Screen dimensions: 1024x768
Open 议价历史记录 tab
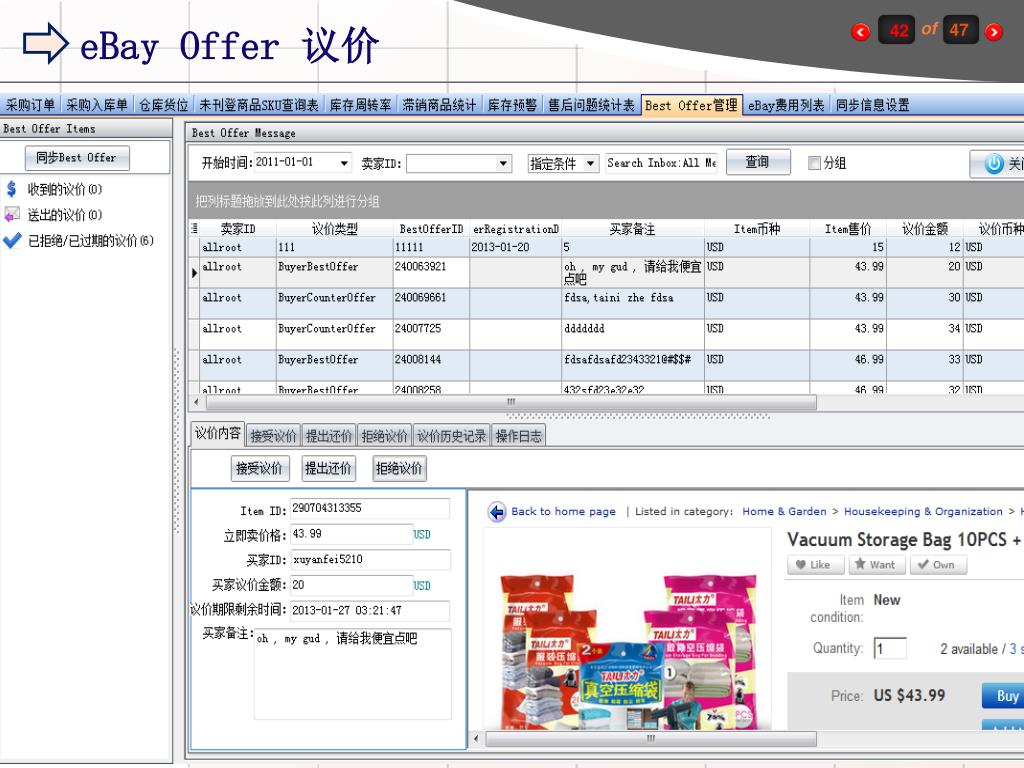click(451, 436)
